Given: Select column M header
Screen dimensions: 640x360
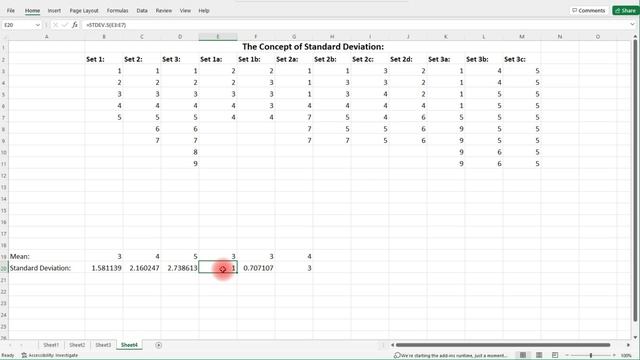Looking at the screenshot, I should 522,37.
